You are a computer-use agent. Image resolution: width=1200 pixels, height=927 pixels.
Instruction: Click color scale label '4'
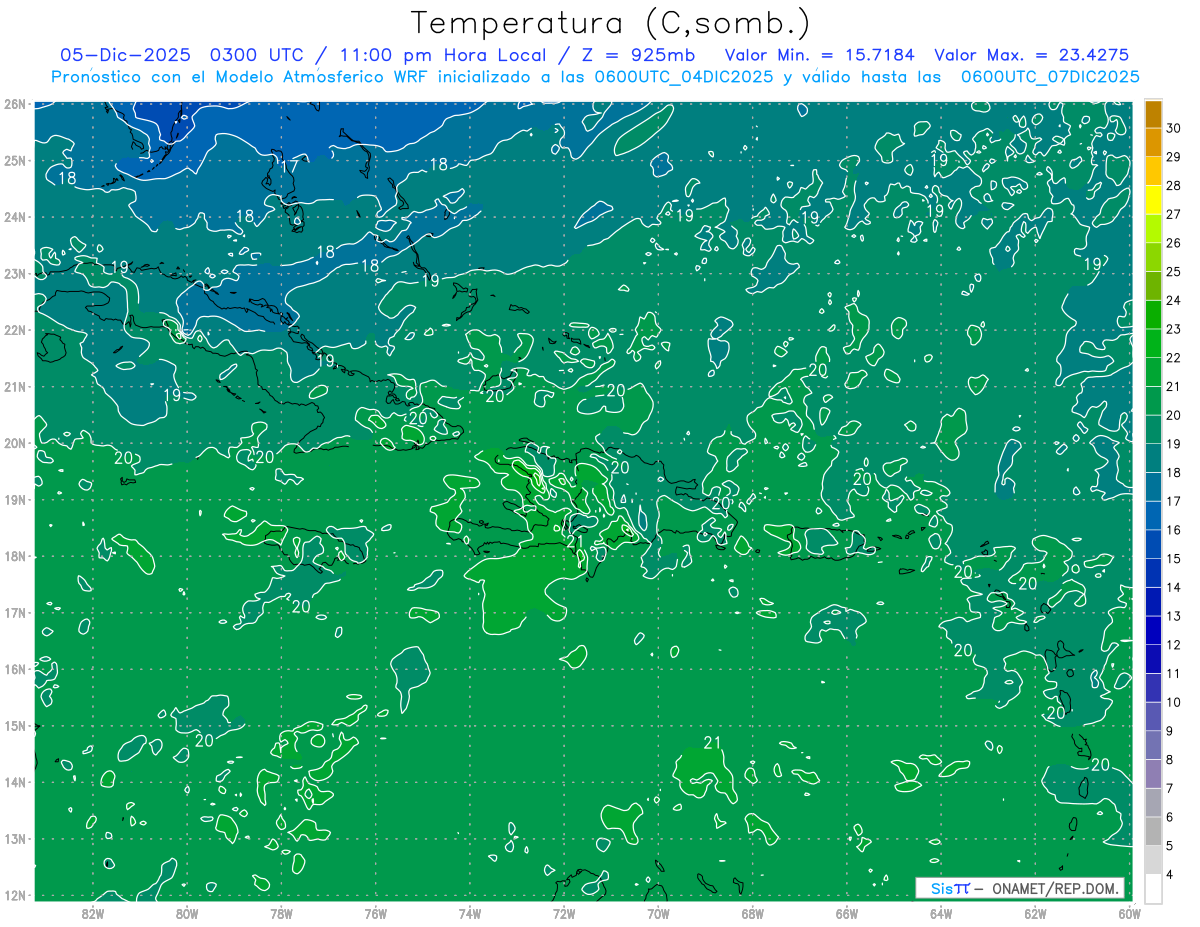[1170, 874]
